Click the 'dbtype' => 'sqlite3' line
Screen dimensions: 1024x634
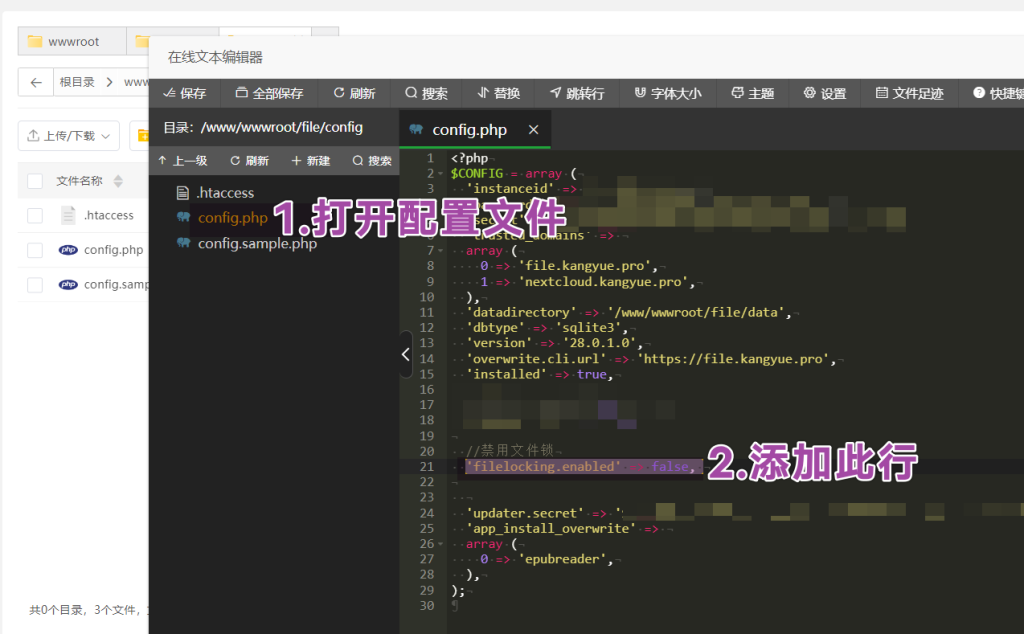tap(547, 328)
